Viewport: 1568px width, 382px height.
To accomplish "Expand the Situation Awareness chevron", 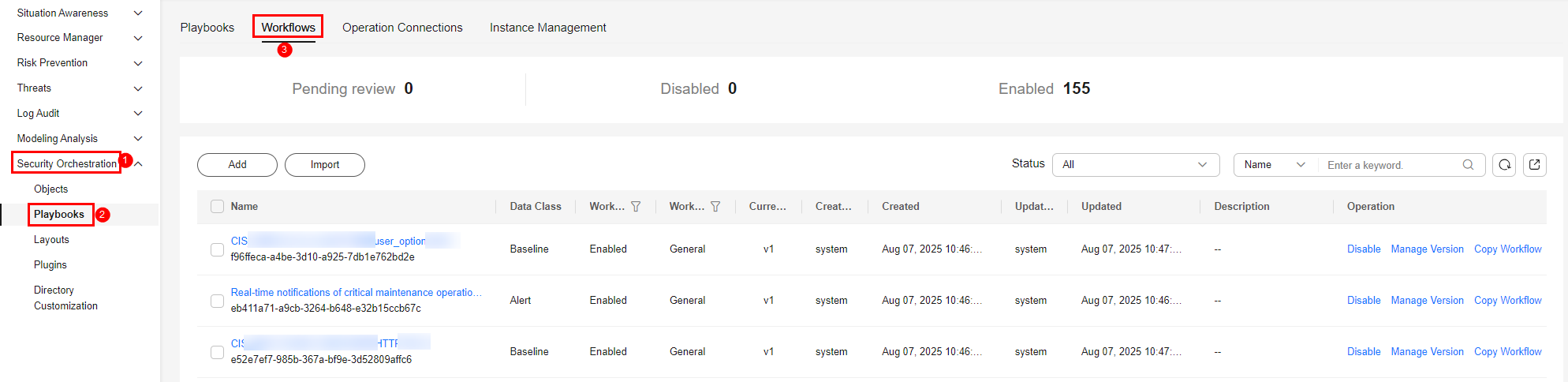I will pos(138,13).
